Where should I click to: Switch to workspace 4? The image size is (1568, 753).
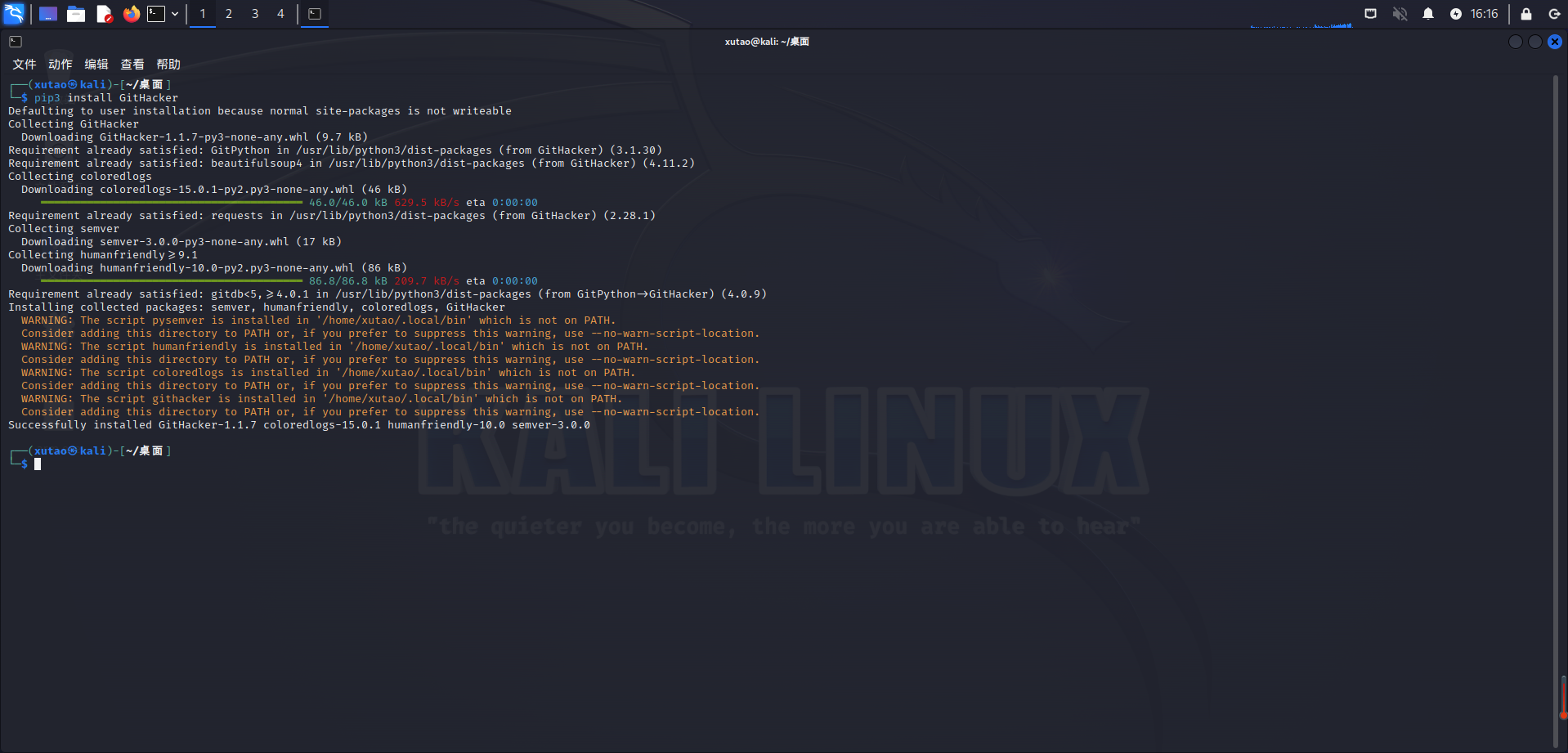click(x=280, y=14)
